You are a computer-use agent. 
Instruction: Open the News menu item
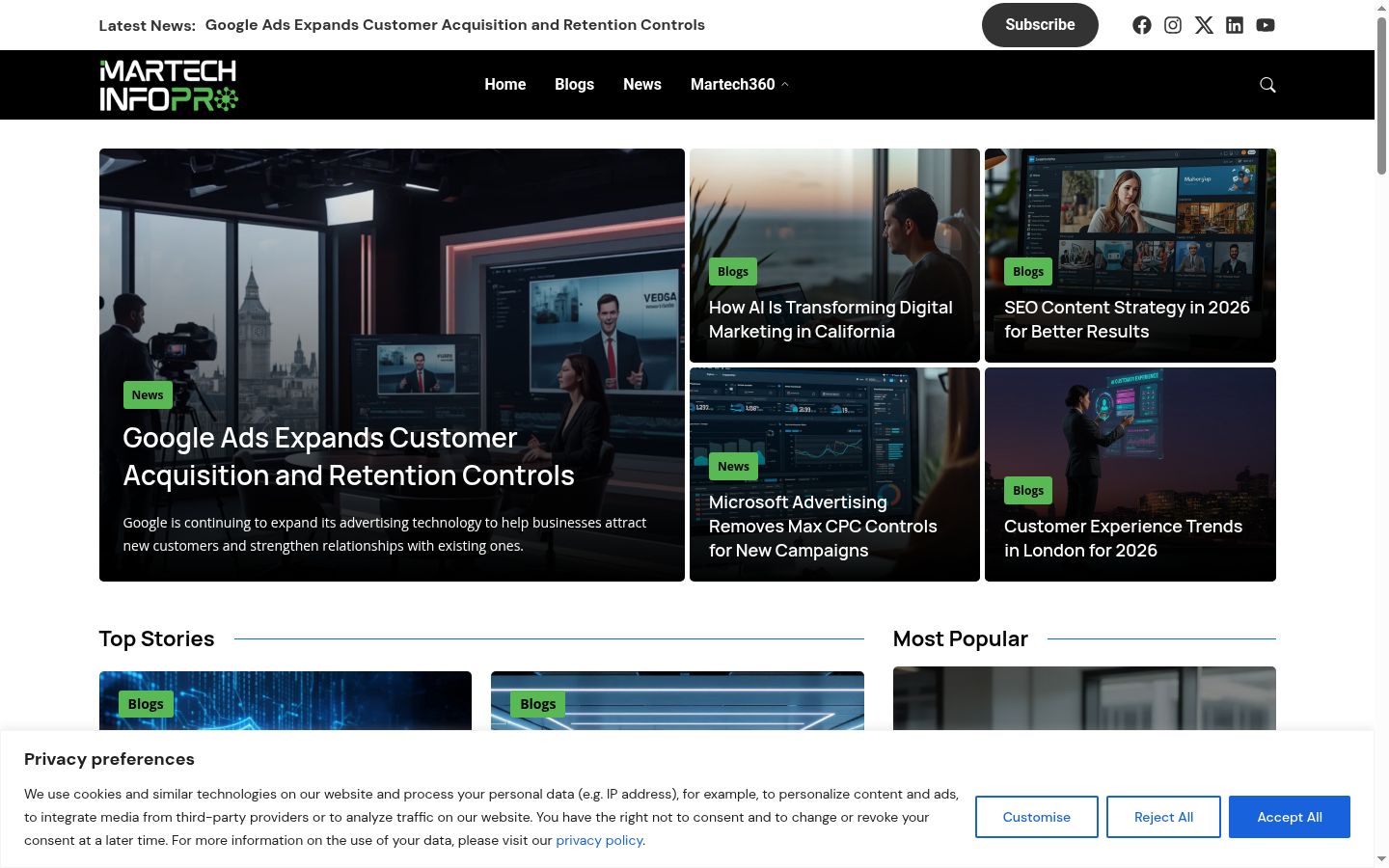point(642,85)
